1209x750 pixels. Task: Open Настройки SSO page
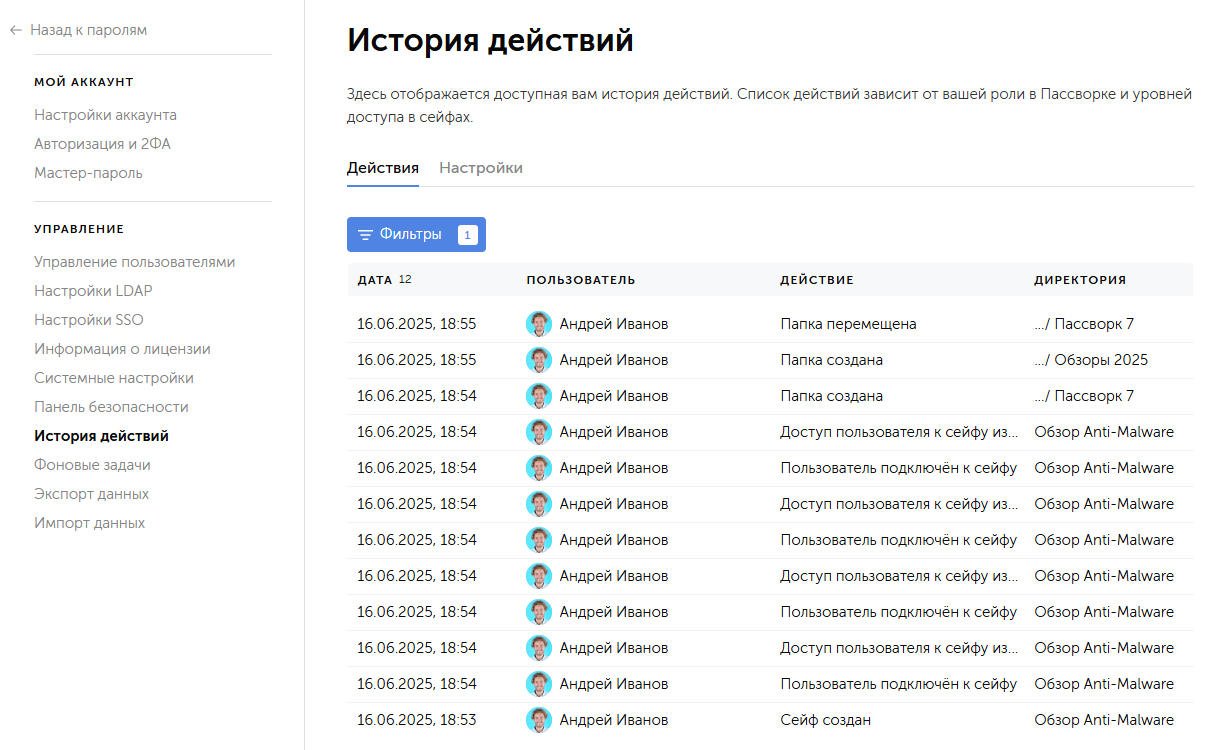[x=89, y=320]
